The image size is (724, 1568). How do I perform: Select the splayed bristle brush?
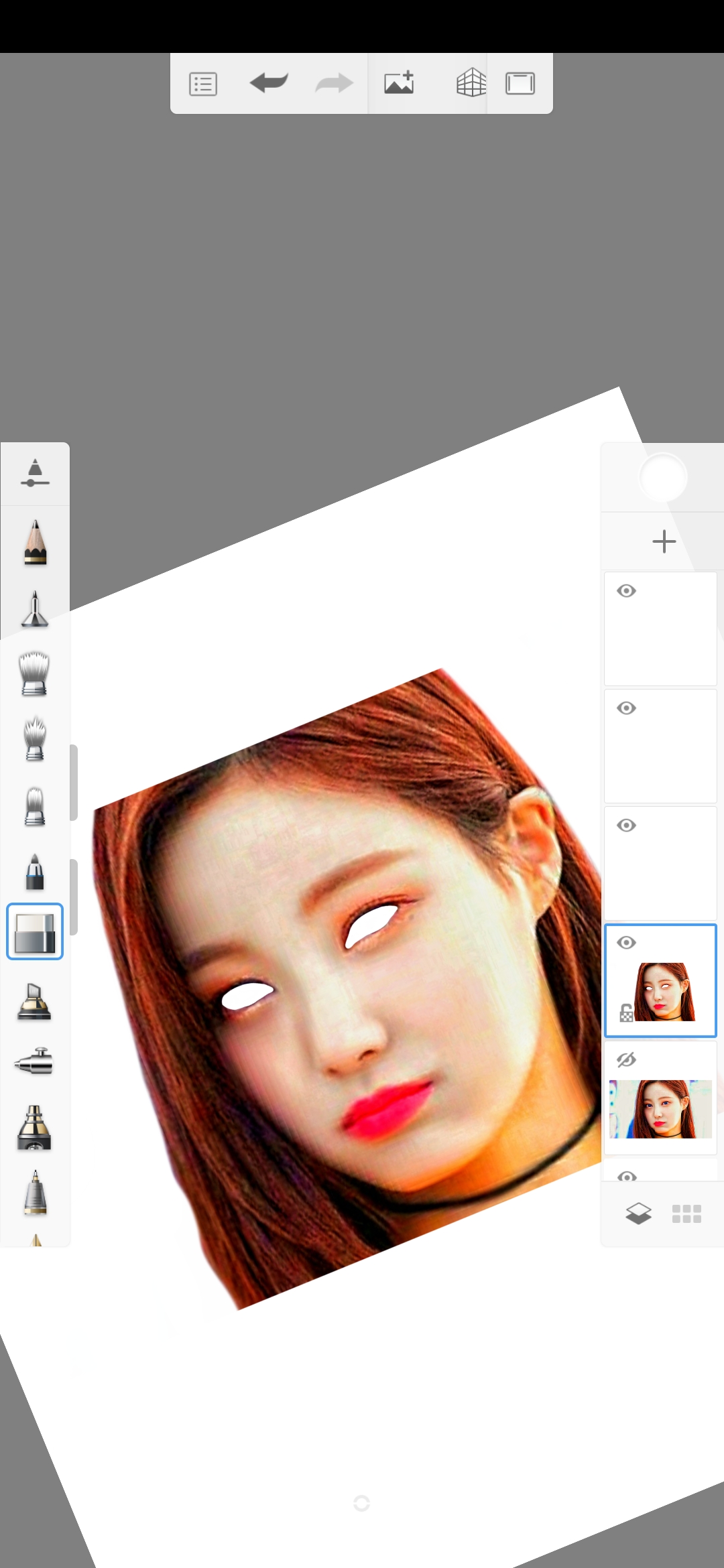click(x=35, y=739)
